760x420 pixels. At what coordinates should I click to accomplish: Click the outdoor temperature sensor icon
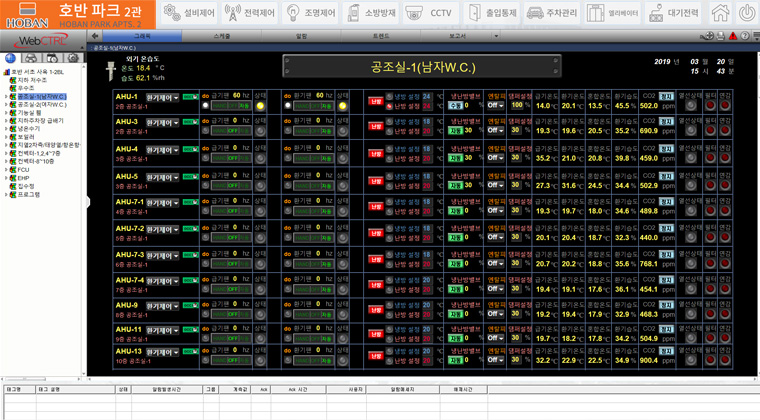point(111,71)
